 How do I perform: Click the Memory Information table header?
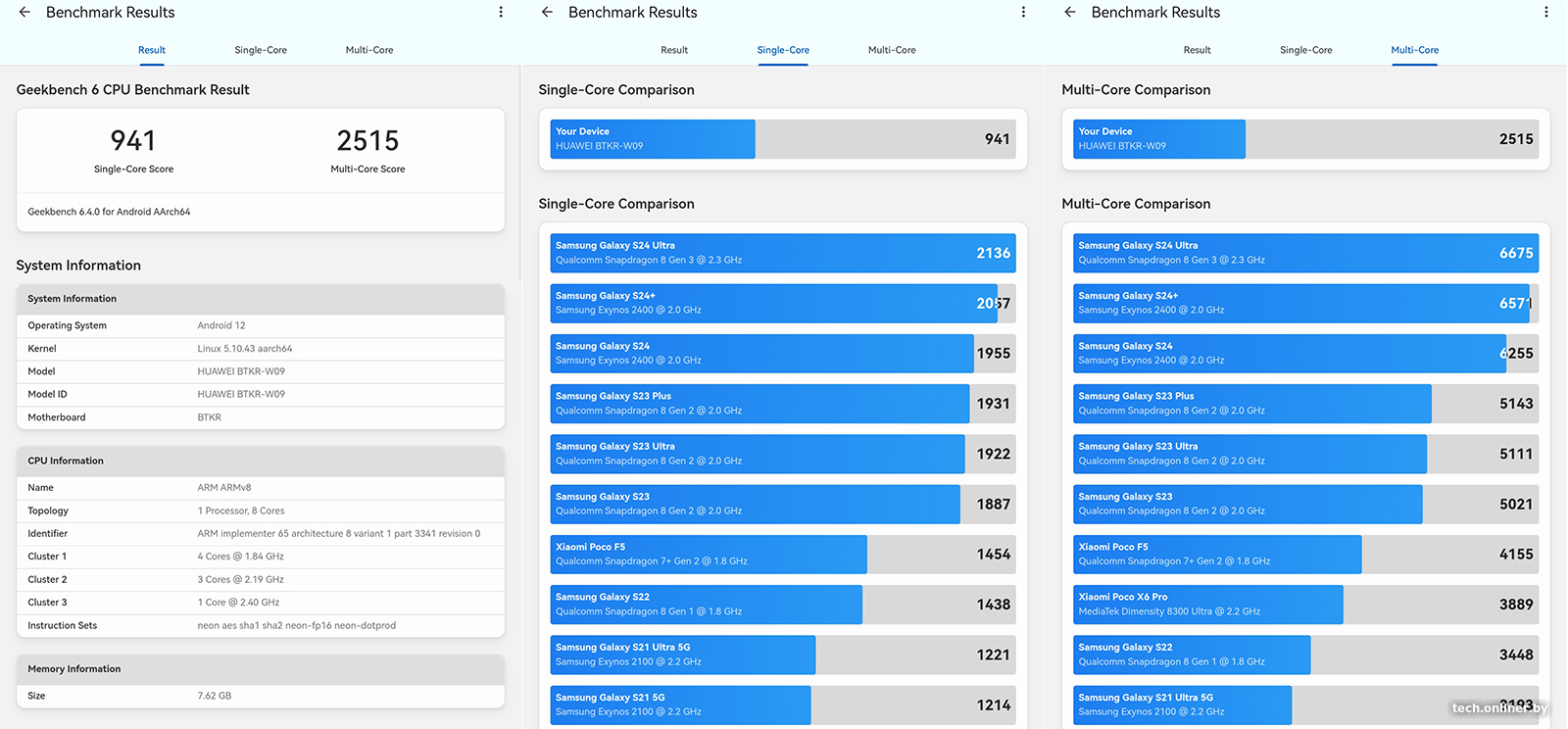(261, 669)
